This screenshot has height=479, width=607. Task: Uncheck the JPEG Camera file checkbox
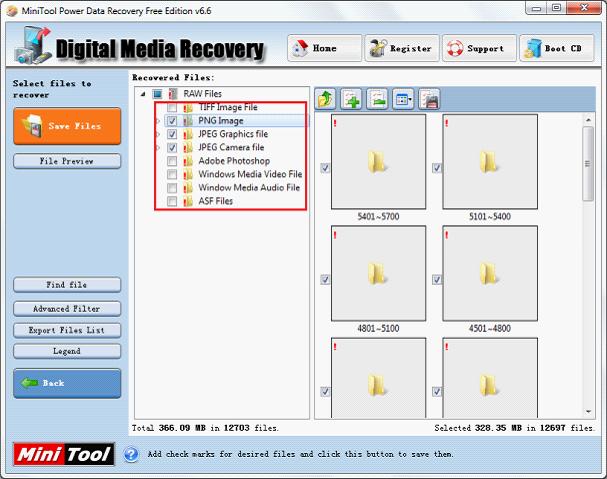point(172,148)
